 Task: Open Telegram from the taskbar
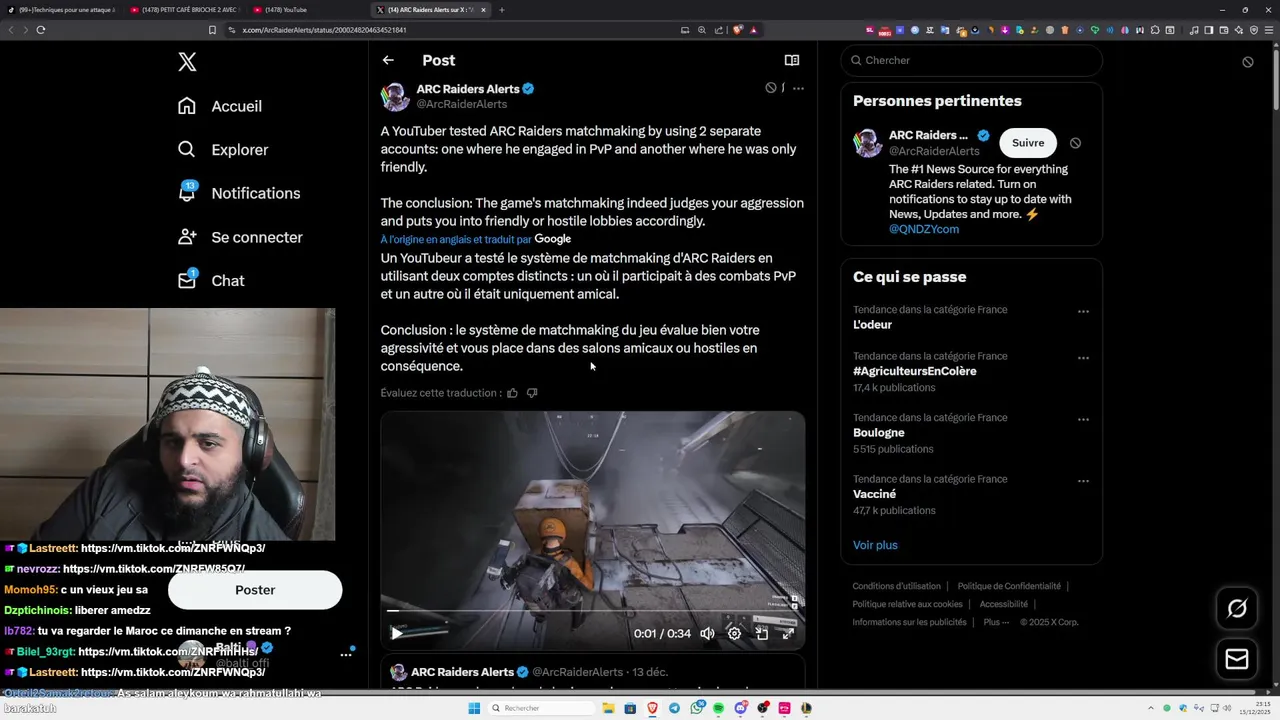coord(674,708)
